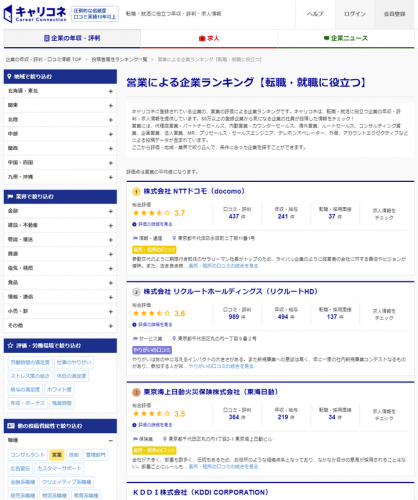
Task: Toggle the 残業時間 filter tag
Action: point(62,403)
